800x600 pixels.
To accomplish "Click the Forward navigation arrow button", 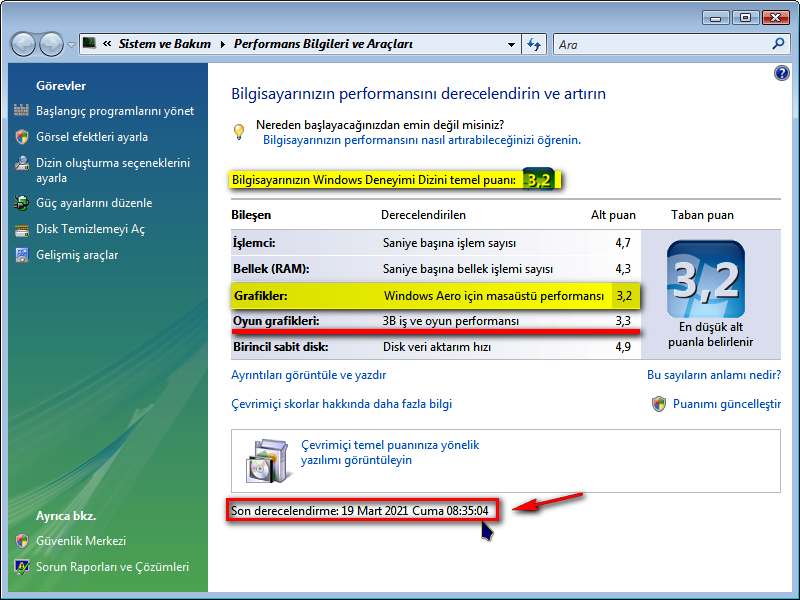I will click(52, 44).
